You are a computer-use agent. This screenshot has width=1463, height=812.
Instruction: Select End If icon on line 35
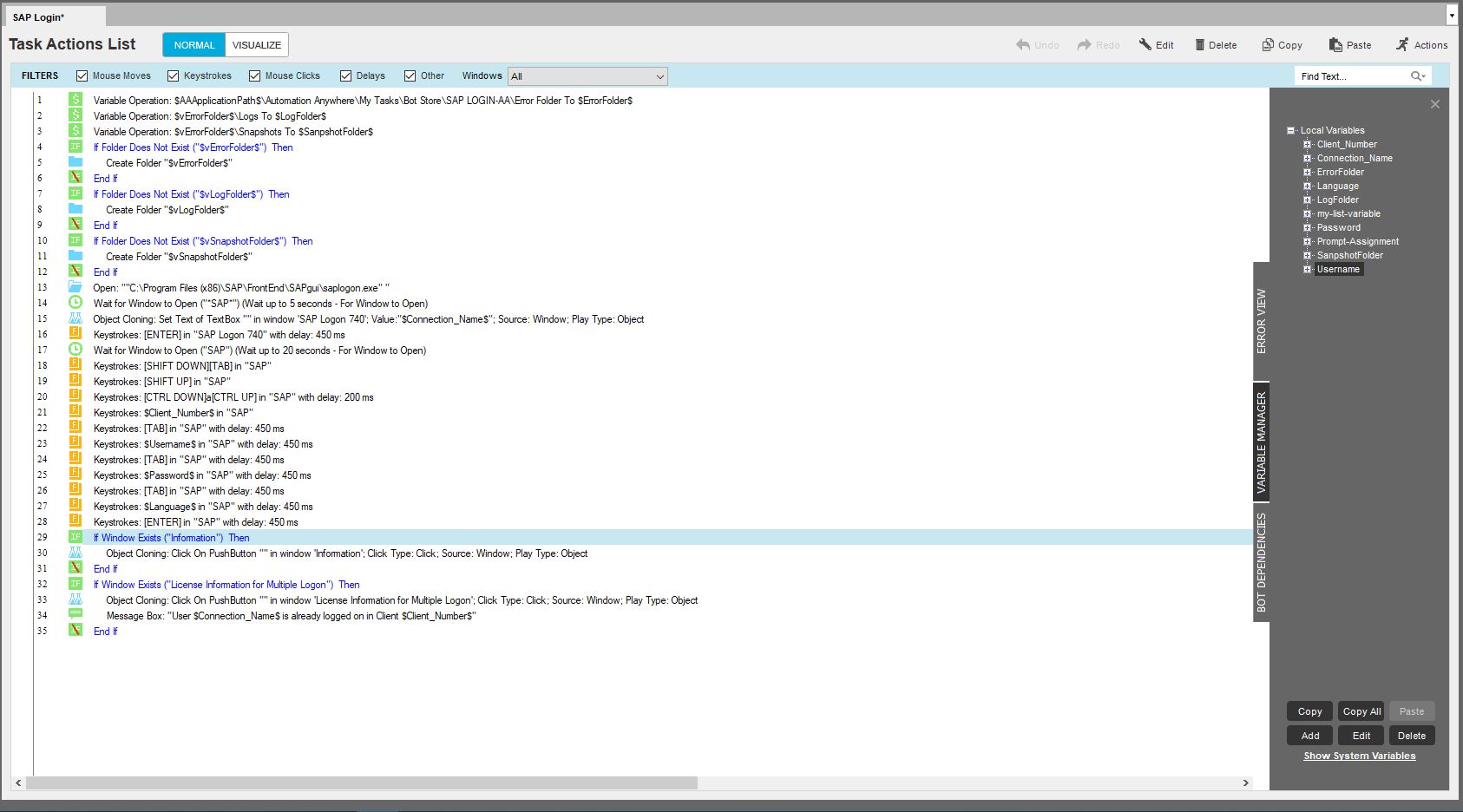click(x=75, y=631)
